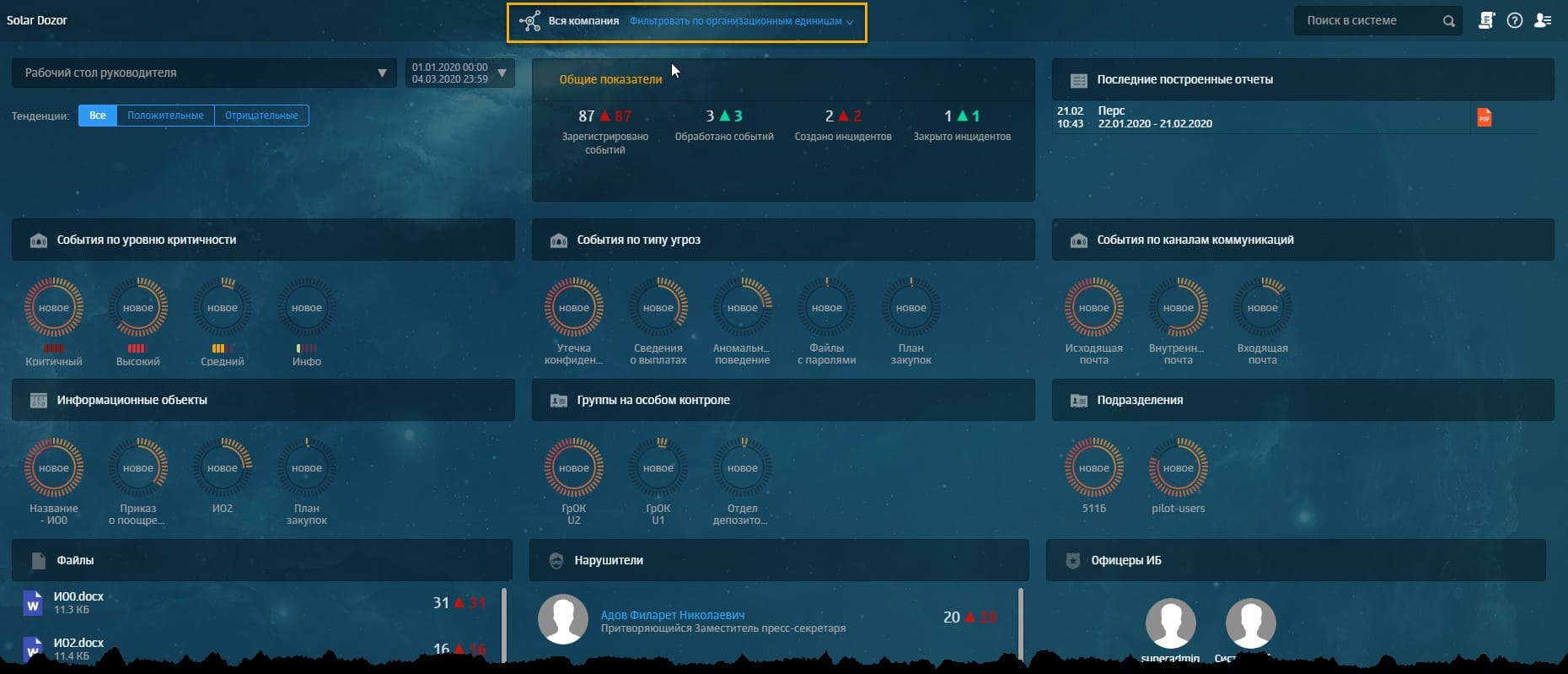Select the Все trends filter
This screenshot has height=674, width=1568.
click(x=98, y=116)
